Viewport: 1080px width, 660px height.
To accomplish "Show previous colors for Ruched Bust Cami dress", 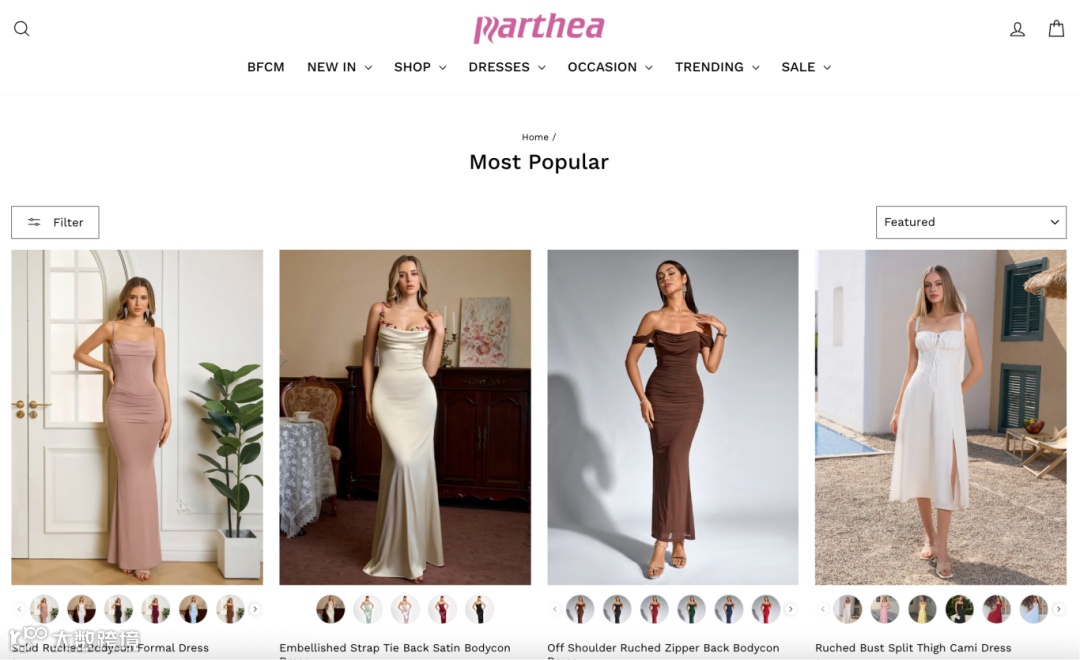I will (x=822, y=609).
